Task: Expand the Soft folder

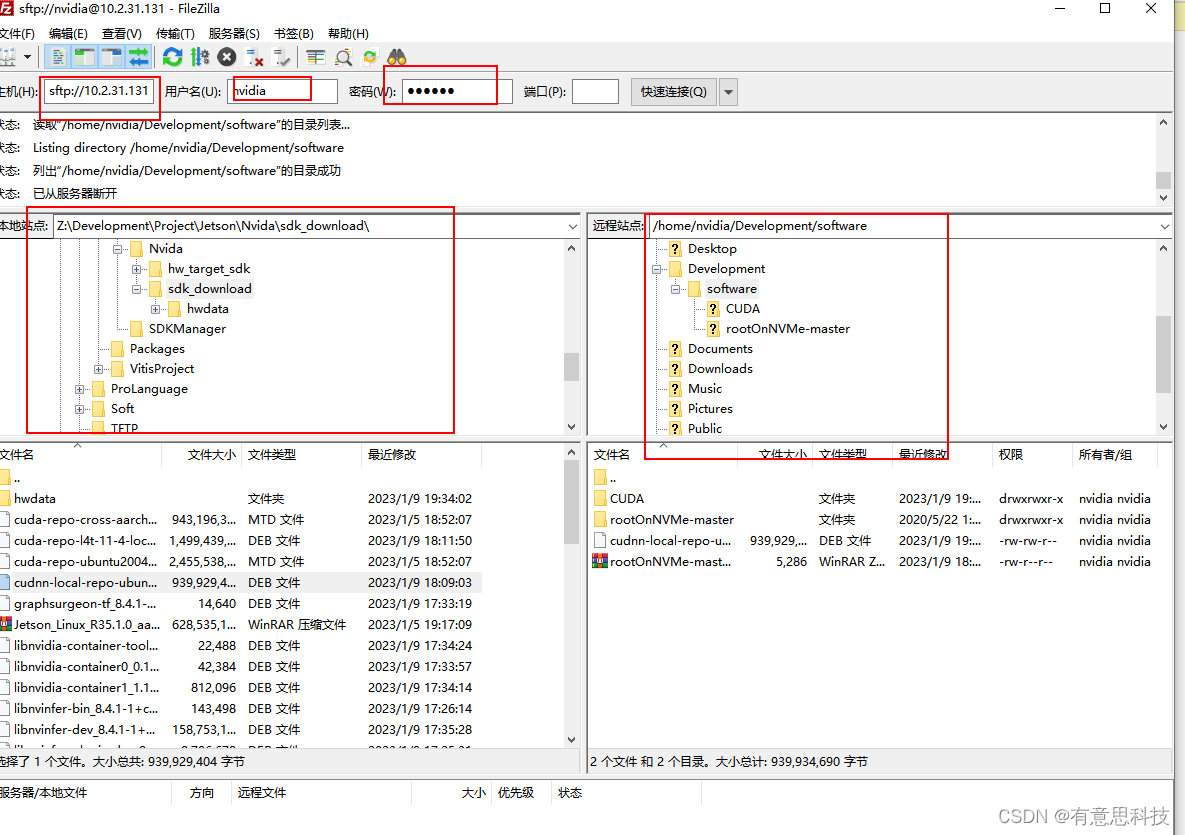Action: pyautogui.click(x=79, y=409)
